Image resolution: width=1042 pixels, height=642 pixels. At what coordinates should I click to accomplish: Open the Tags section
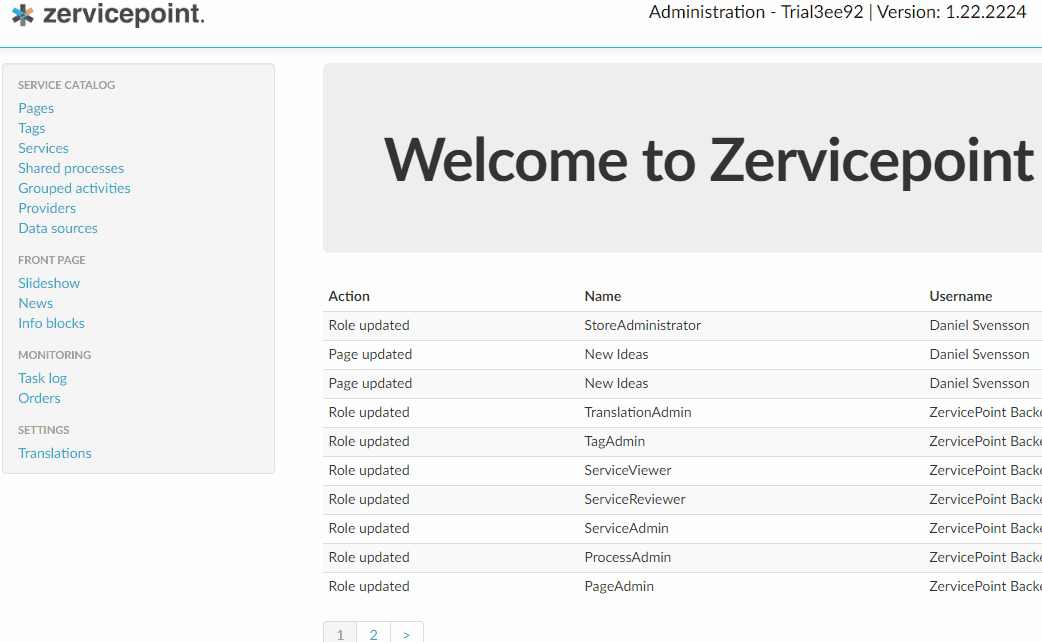[31, 128]
